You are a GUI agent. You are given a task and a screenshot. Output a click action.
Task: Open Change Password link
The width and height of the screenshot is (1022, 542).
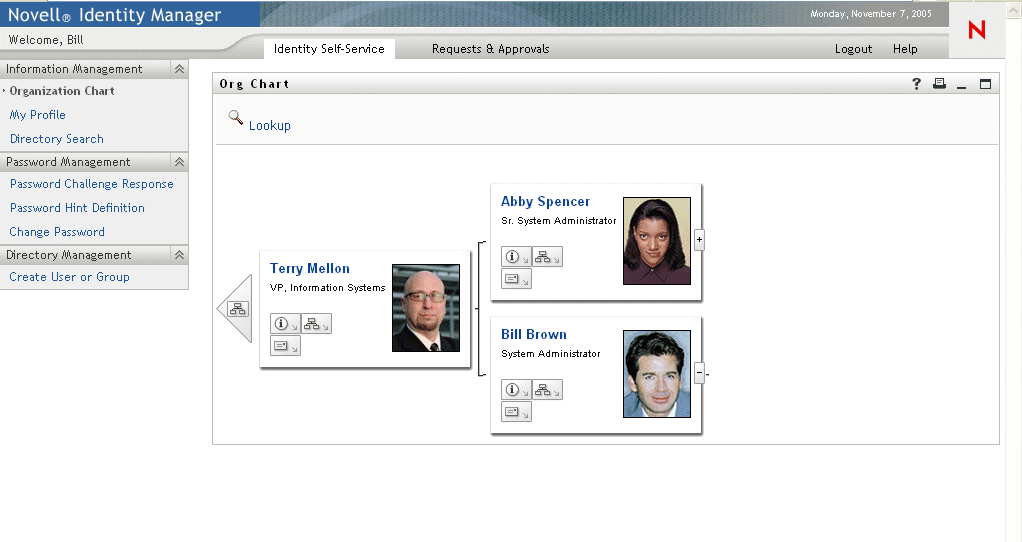(x=57, y=232)
